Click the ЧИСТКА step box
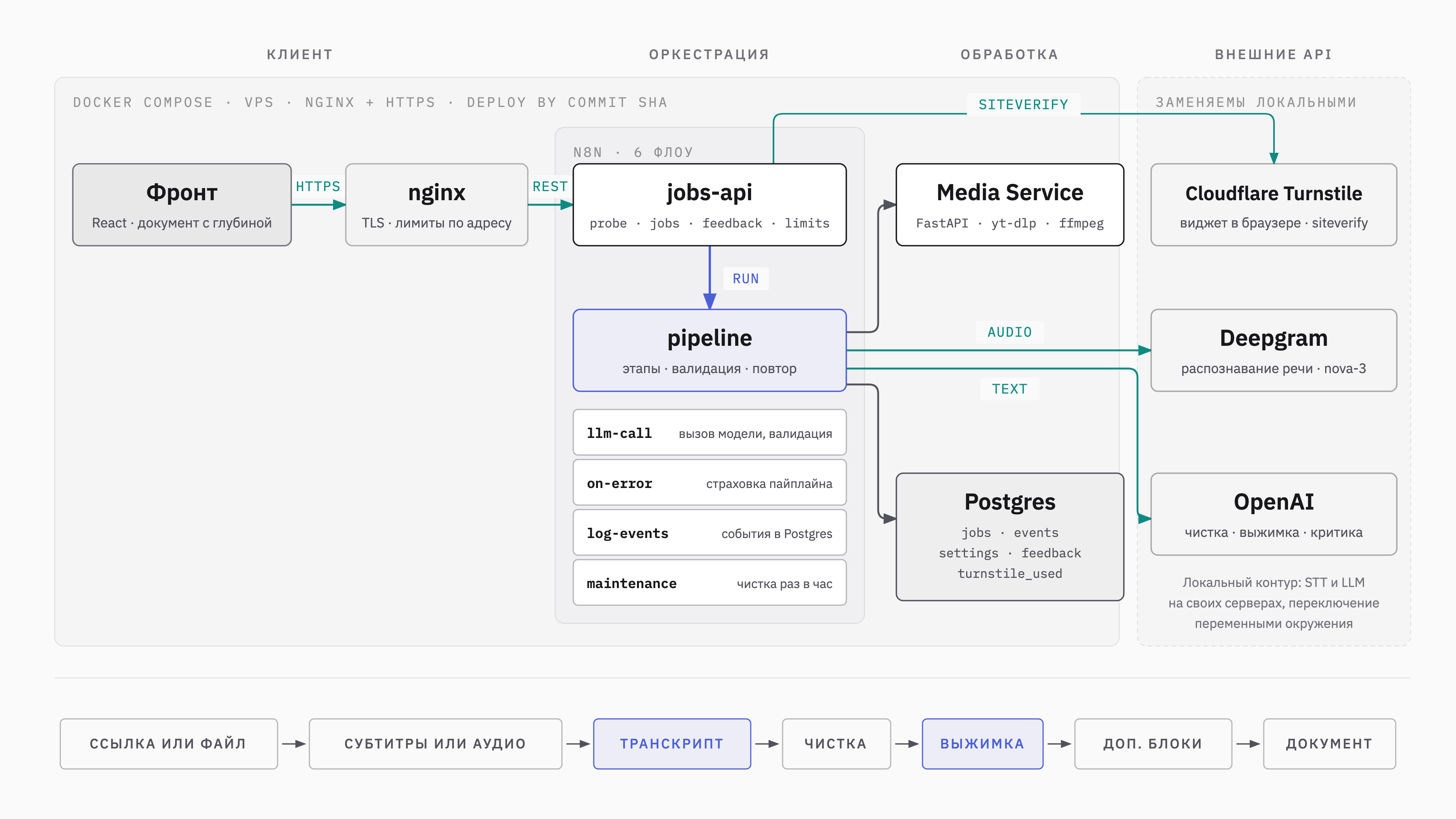The image size is (1456, 819). tap(836, 744)
